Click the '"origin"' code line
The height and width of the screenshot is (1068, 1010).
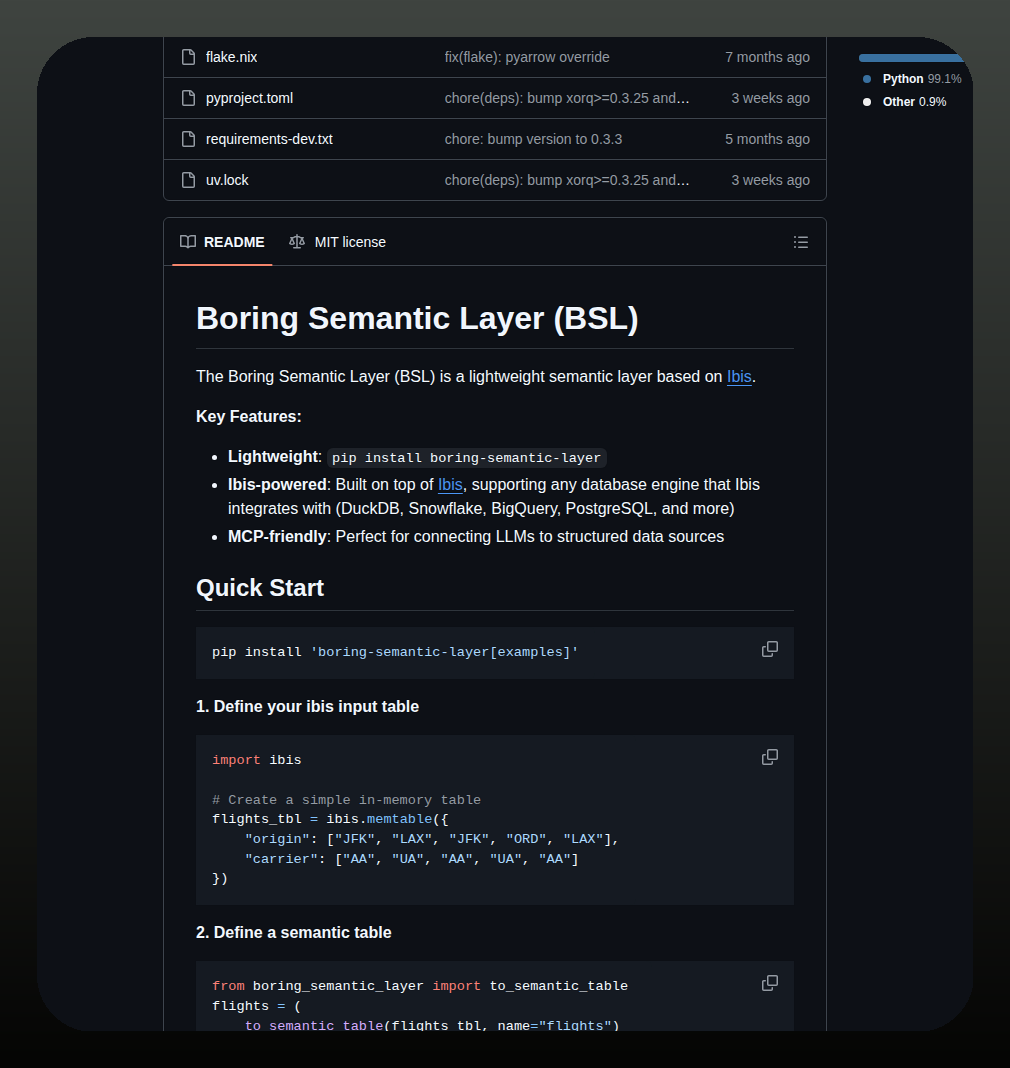tap(432, 839)
